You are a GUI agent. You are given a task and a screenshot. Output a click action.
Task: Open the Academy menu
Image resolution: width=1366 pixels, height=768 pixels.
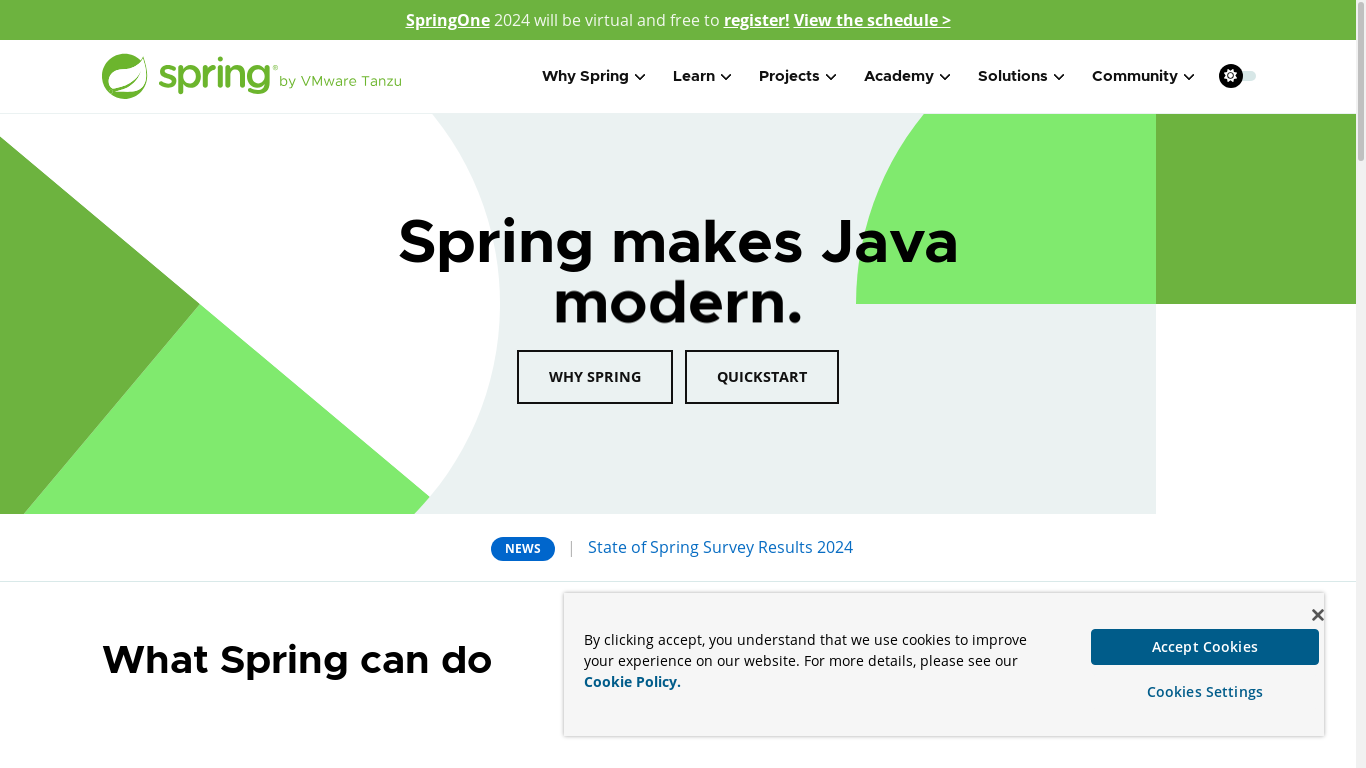pyautogui.click(x=907, y=76)
